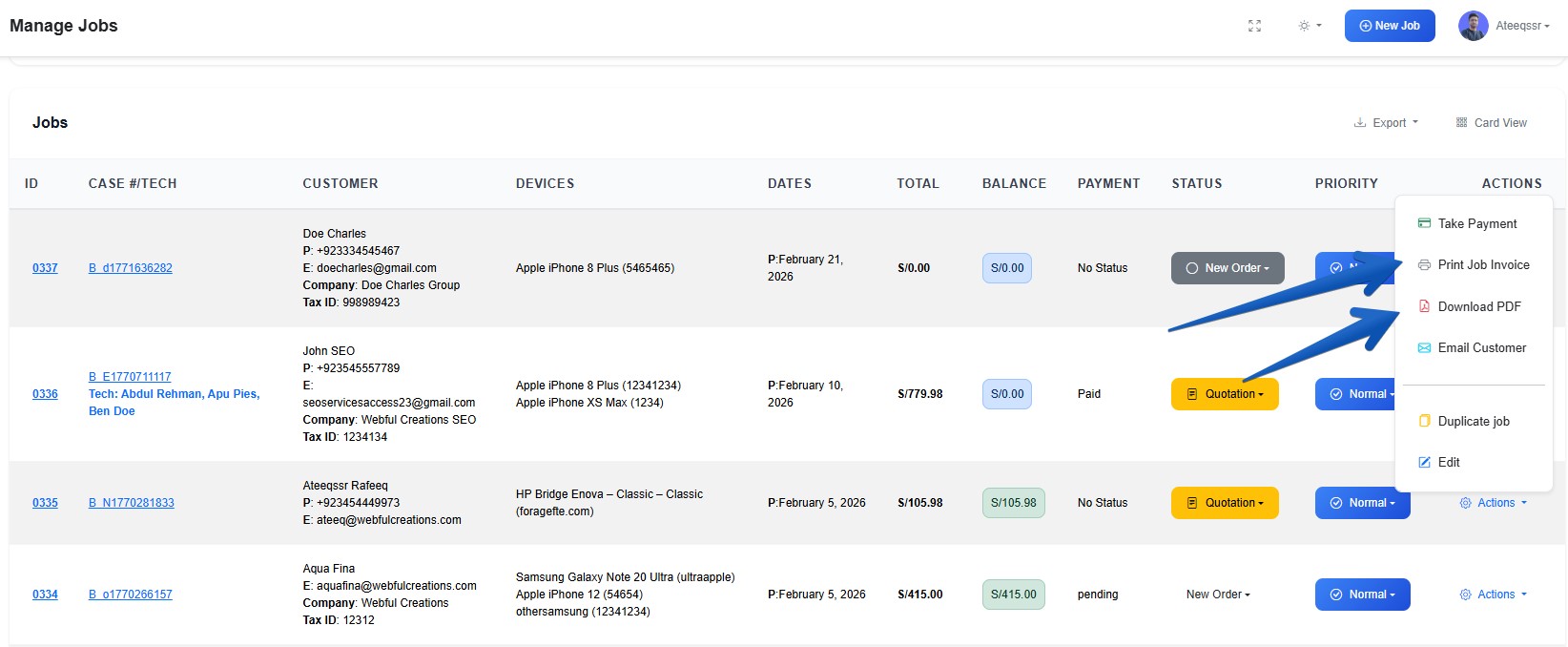Click the download icon beside Export
1568x647 pixels.
[1360, 122]
